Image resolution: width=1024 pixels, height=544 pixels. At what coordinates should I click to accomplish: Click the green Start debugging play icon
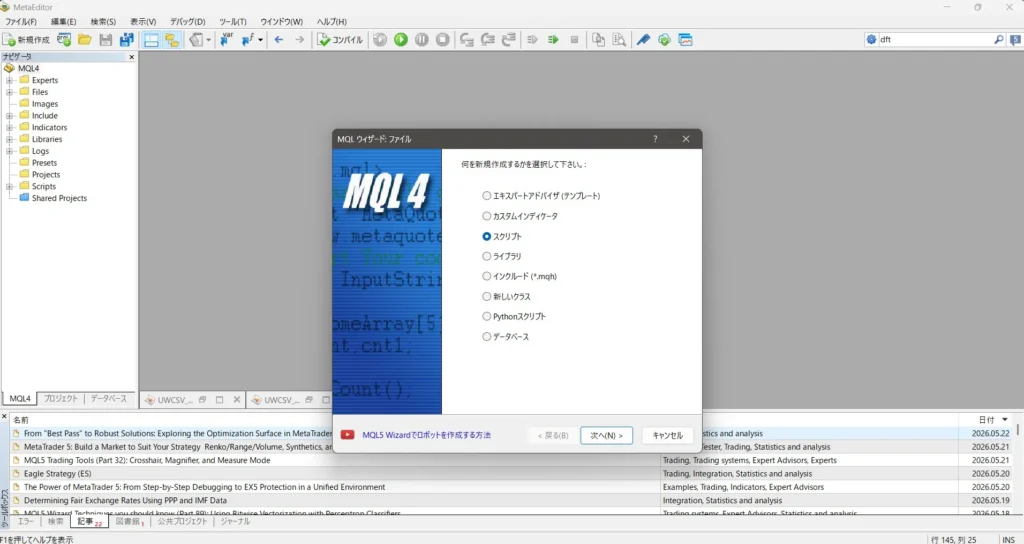[401, 40]
